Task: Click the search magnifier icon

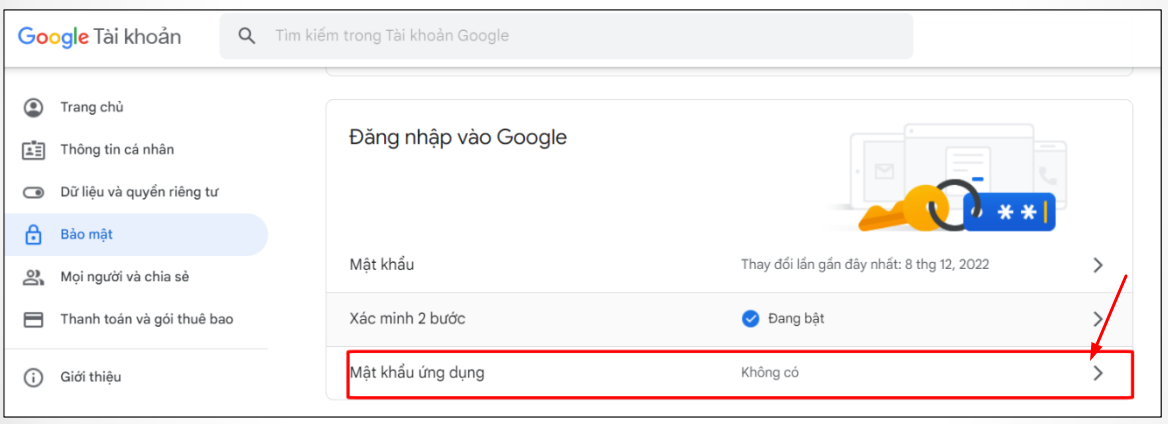Action: point(246,36)
